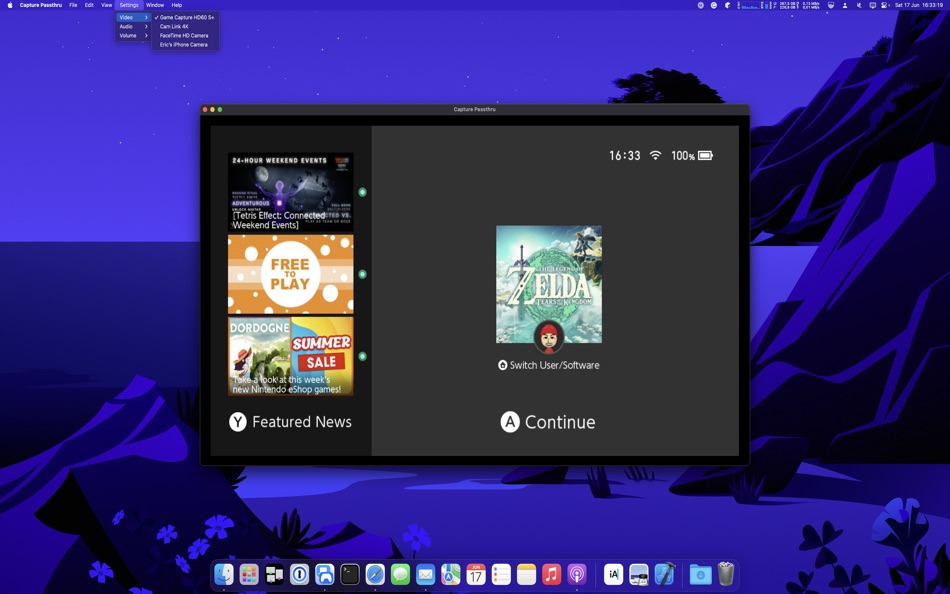This screenshot has width=950, height=594.
Task: Click the CPU graph in menu bar
Action: [749, 5]
